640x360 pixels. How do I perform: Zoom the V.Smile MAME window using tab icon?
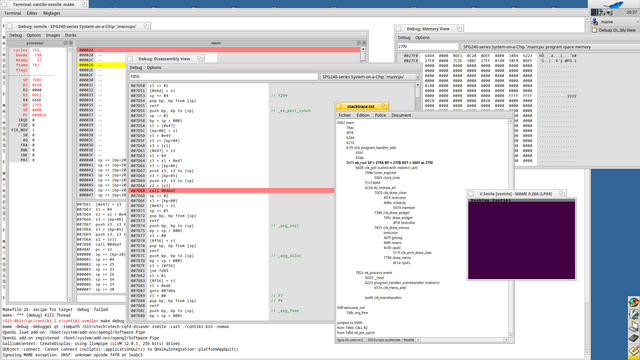[562, 193]
